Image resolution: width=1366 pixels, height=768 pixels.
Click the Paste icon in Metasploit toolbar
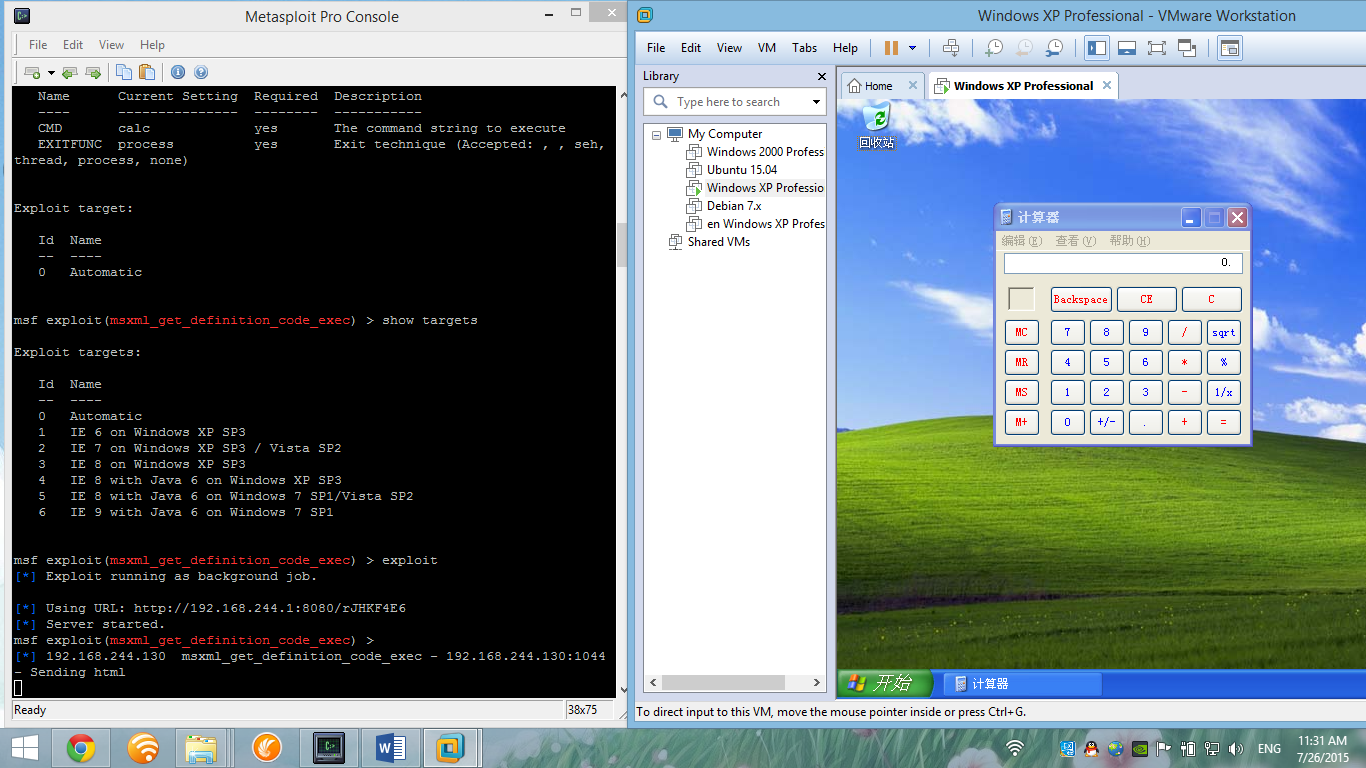[147, 72]
